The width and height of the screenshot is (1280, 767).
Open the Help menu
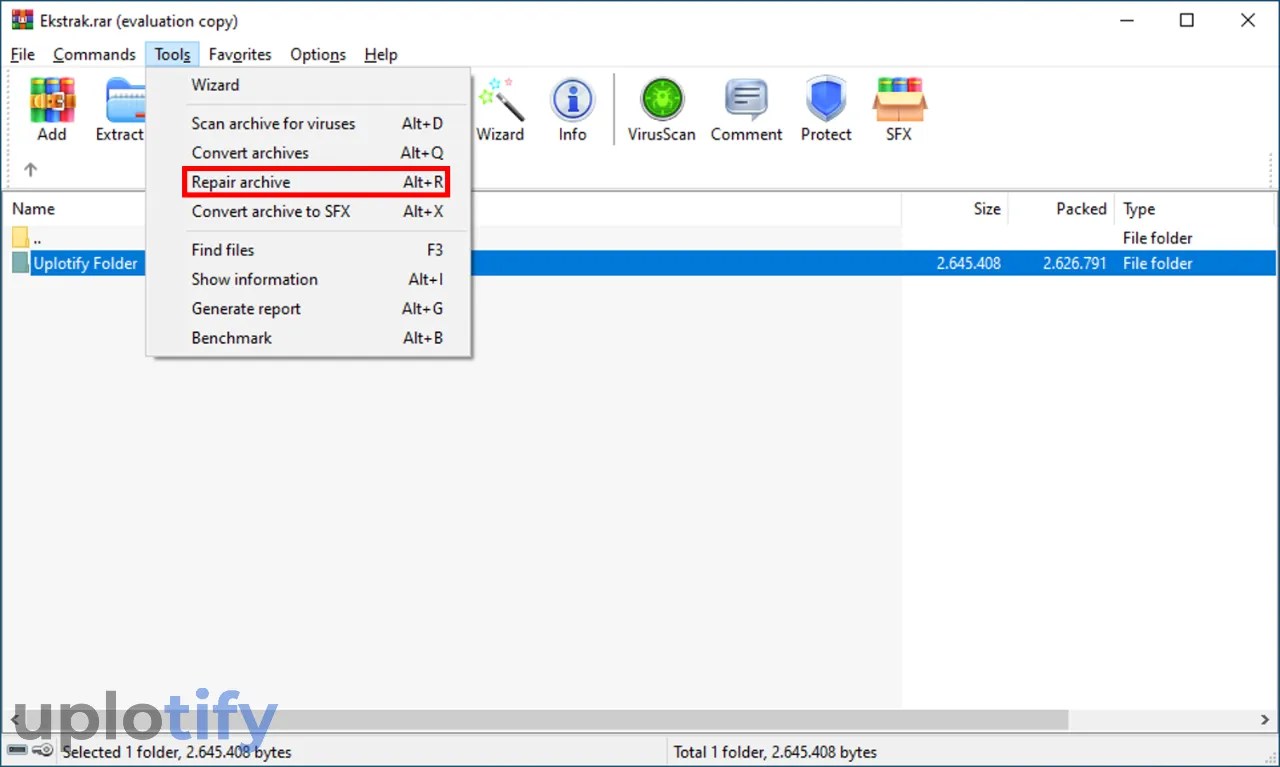click(381, 55)
